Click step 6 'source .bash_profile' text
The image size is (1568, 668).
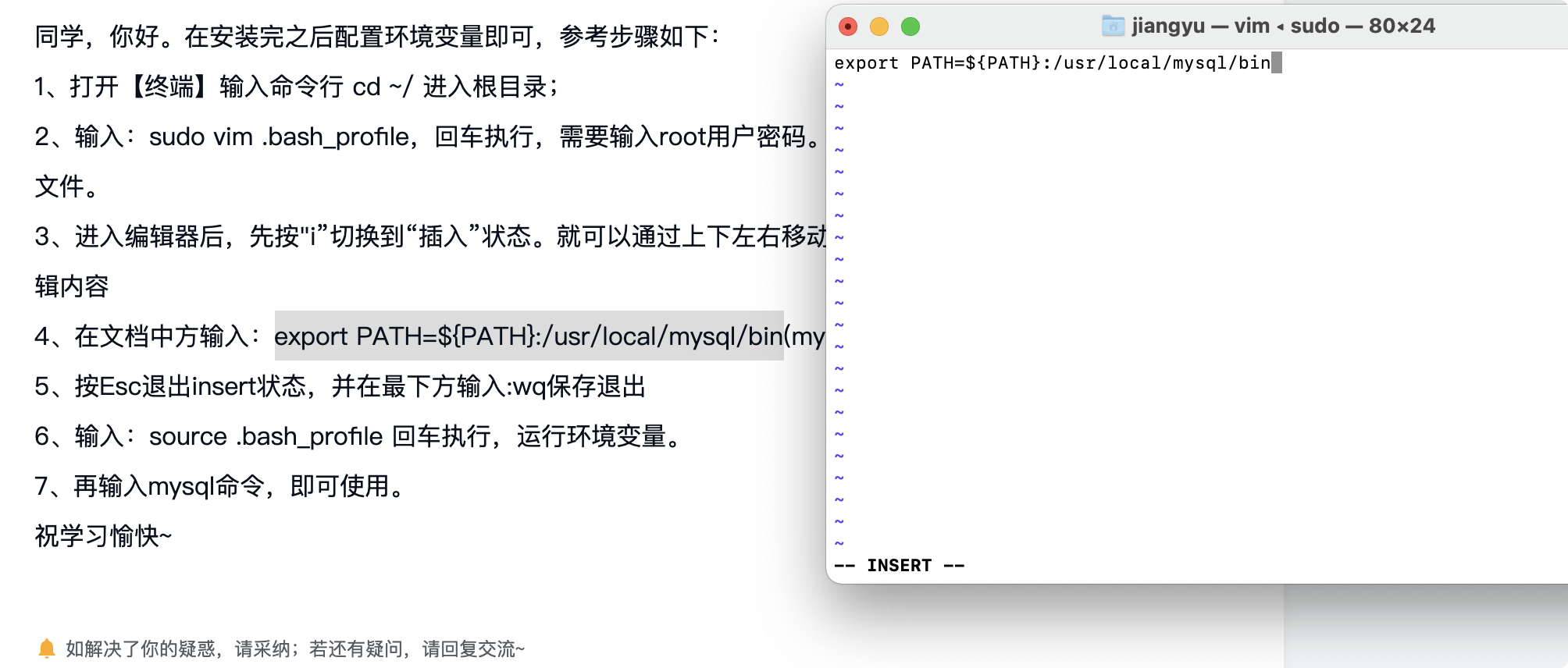pyautogui.click(x=266, y=436)
